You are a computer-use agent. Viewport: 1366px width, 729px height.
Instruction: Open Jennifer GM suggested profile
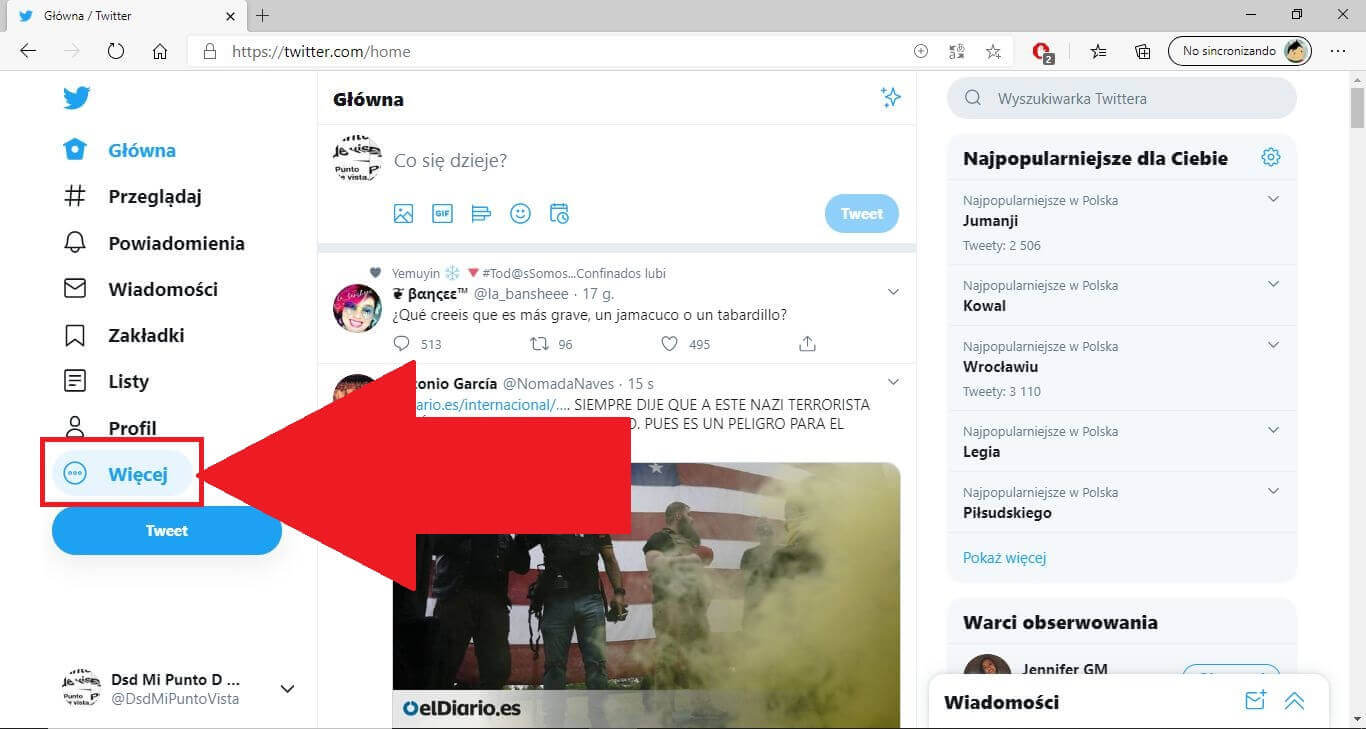click(1064, 670)
